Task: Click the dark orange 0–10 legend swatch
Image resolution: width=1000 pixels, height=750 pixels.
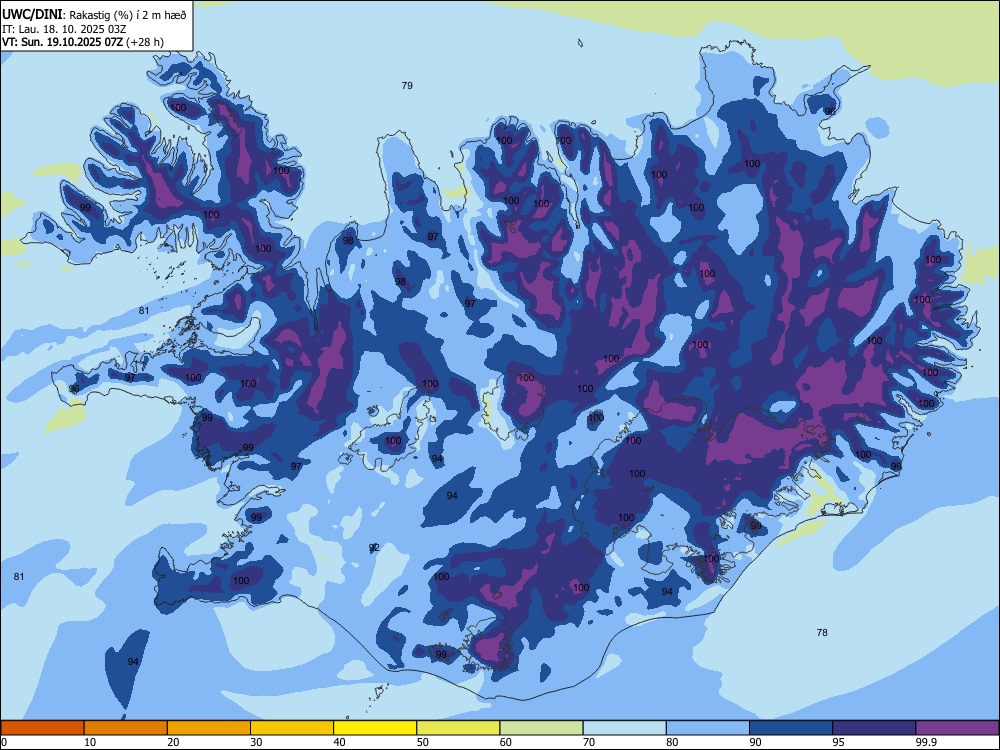Action: pos(42,728)
